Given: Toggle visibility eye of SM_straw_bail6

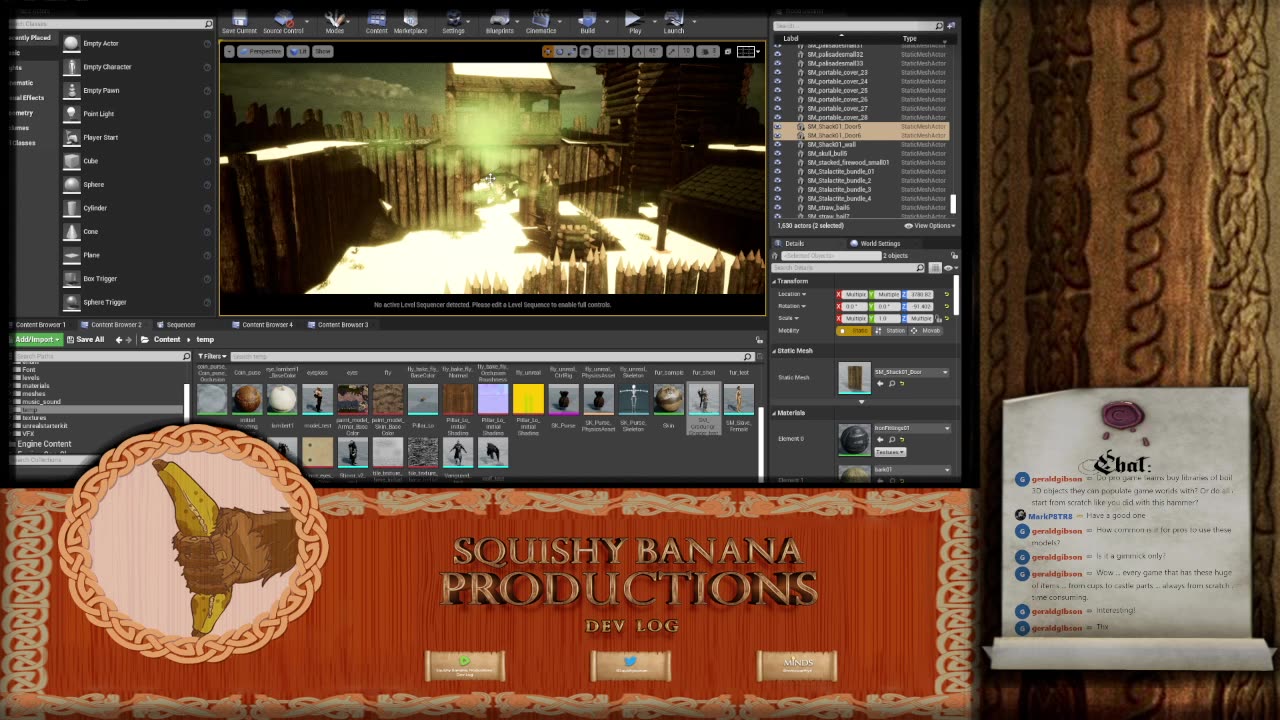Looking at the screenshot, I should [x=778, y=208].
